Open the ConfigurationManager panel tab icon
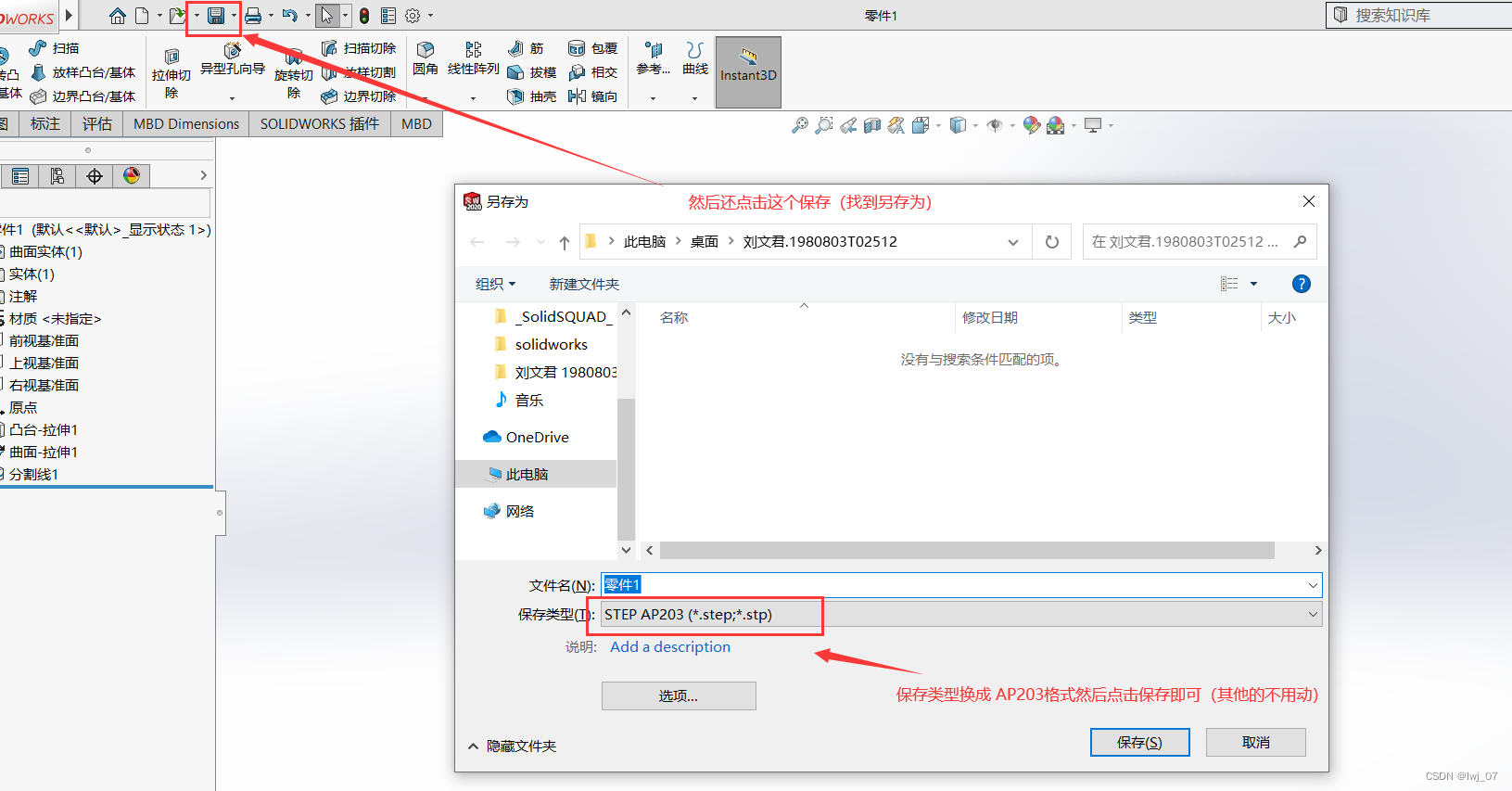1512x791 pixels. pyautogui.click(x=57, y=176)
